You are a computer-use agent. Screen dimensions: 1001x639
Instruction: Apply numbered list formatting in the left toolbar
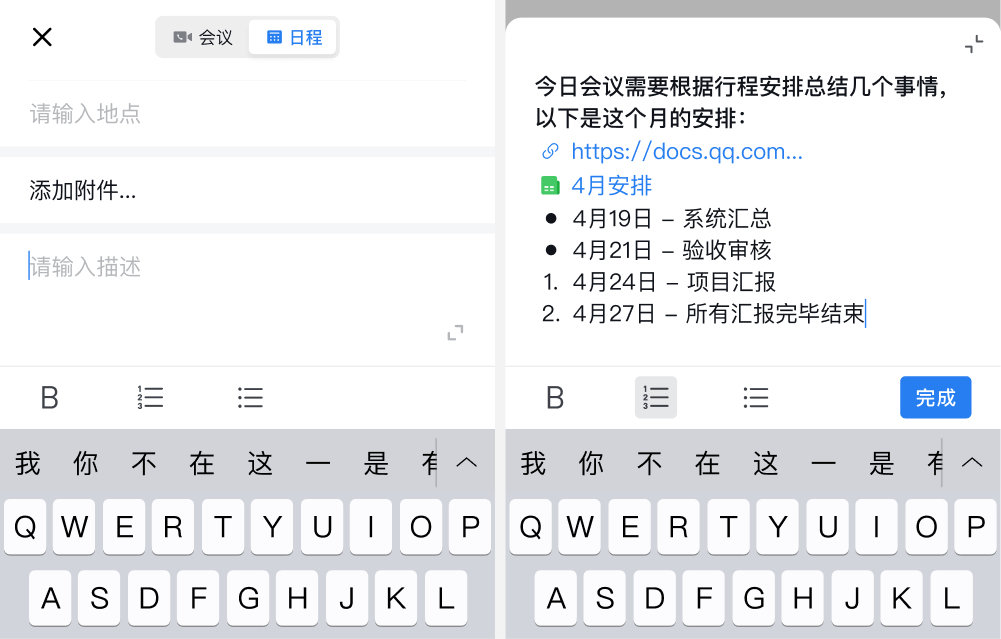pos(149,397)
